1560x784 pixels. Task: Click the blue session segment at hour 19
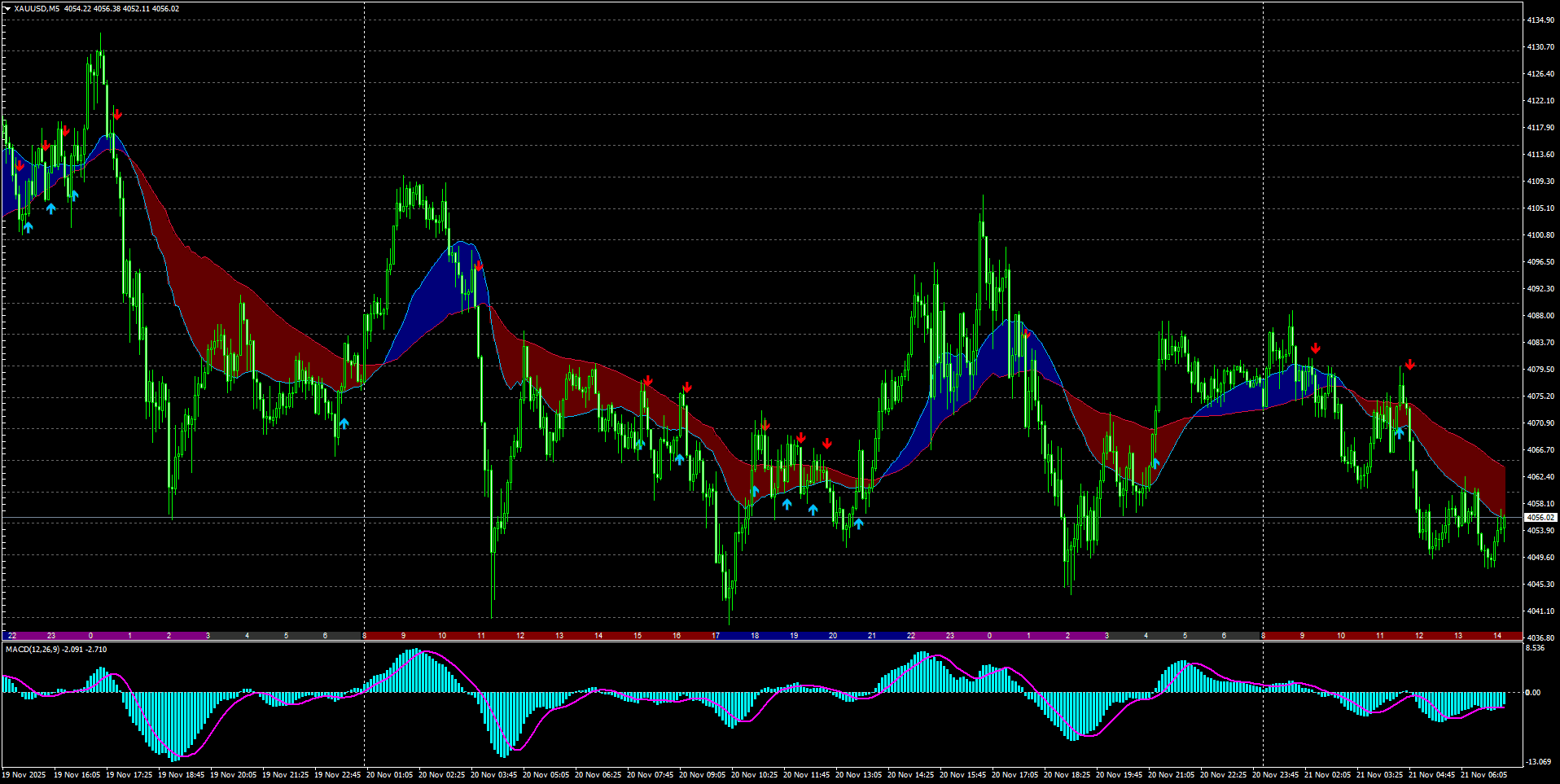coord(794,636)
